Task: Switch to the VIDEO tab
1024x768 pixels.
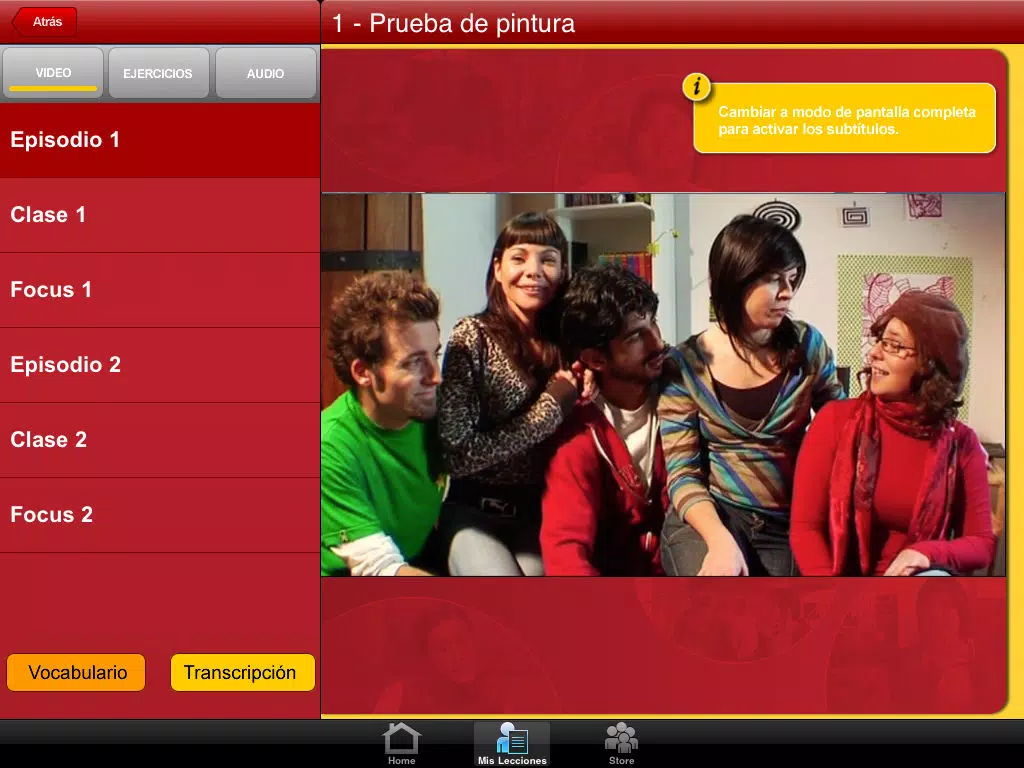Action: click(x=53, y=73)
